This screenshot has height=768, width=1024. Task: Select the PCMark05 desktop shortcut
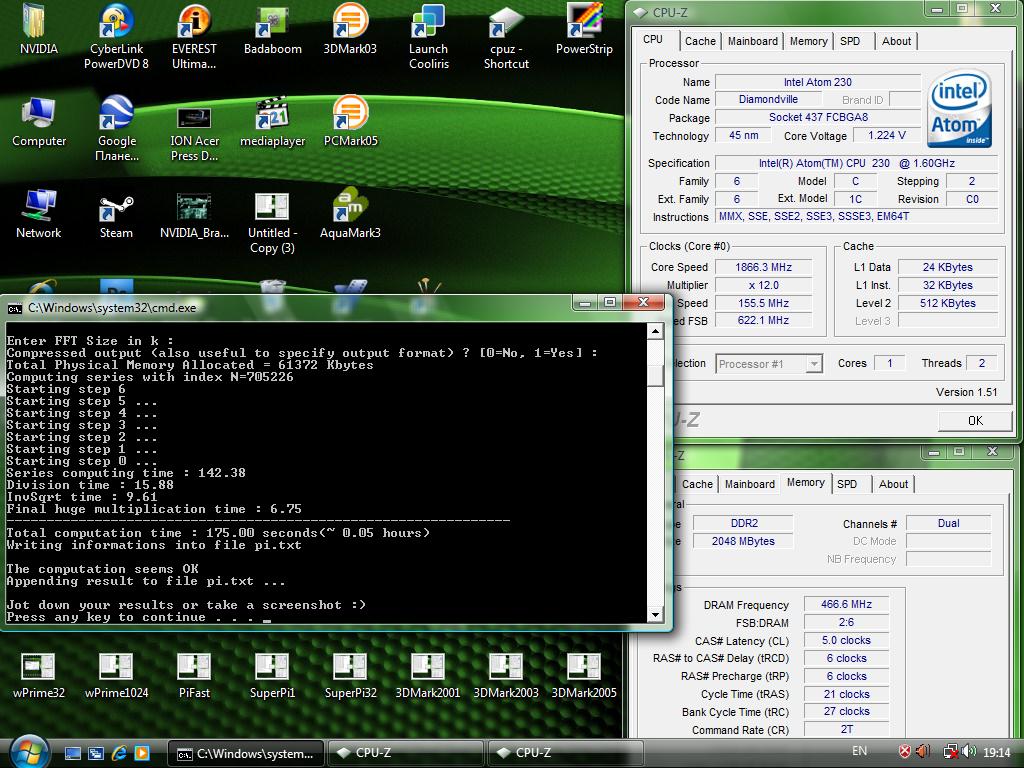pyautogui.click(x=350, y=122)
